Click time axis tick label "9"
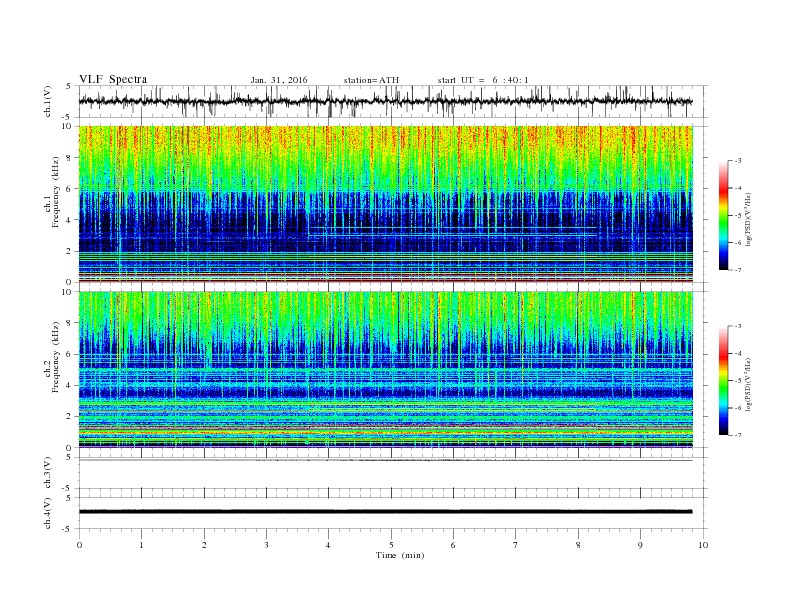 640,545
